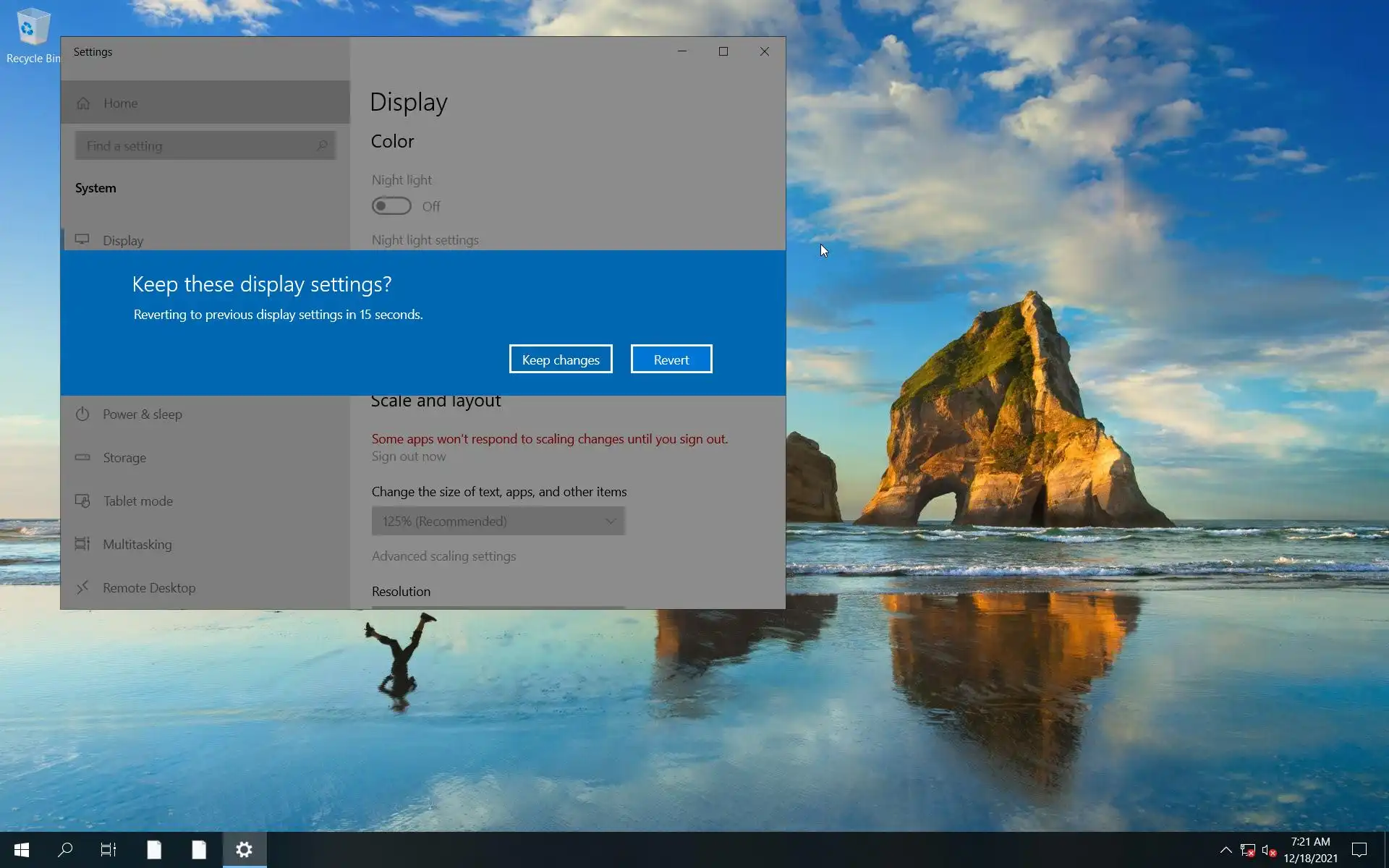
Task: Click the Sign out now link
Action: [408, 456]
